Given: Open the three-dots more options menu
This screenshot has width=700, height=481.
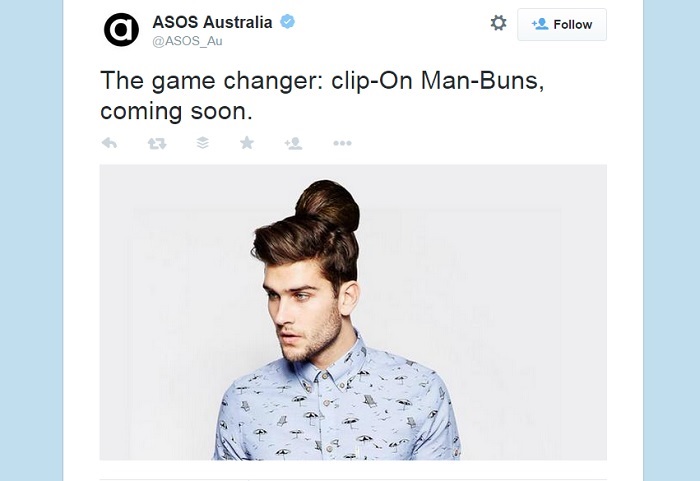Looking at the screenshot, I should pos(342,143).
